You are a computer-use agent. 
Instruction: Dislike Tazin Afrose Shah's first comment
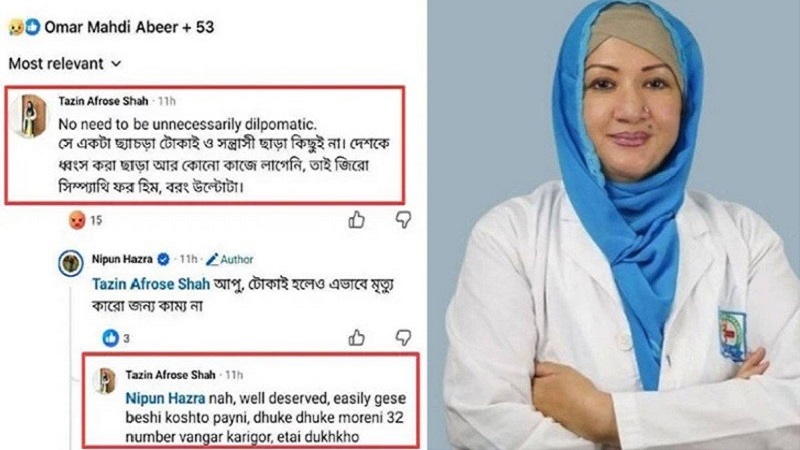(404, 220)
